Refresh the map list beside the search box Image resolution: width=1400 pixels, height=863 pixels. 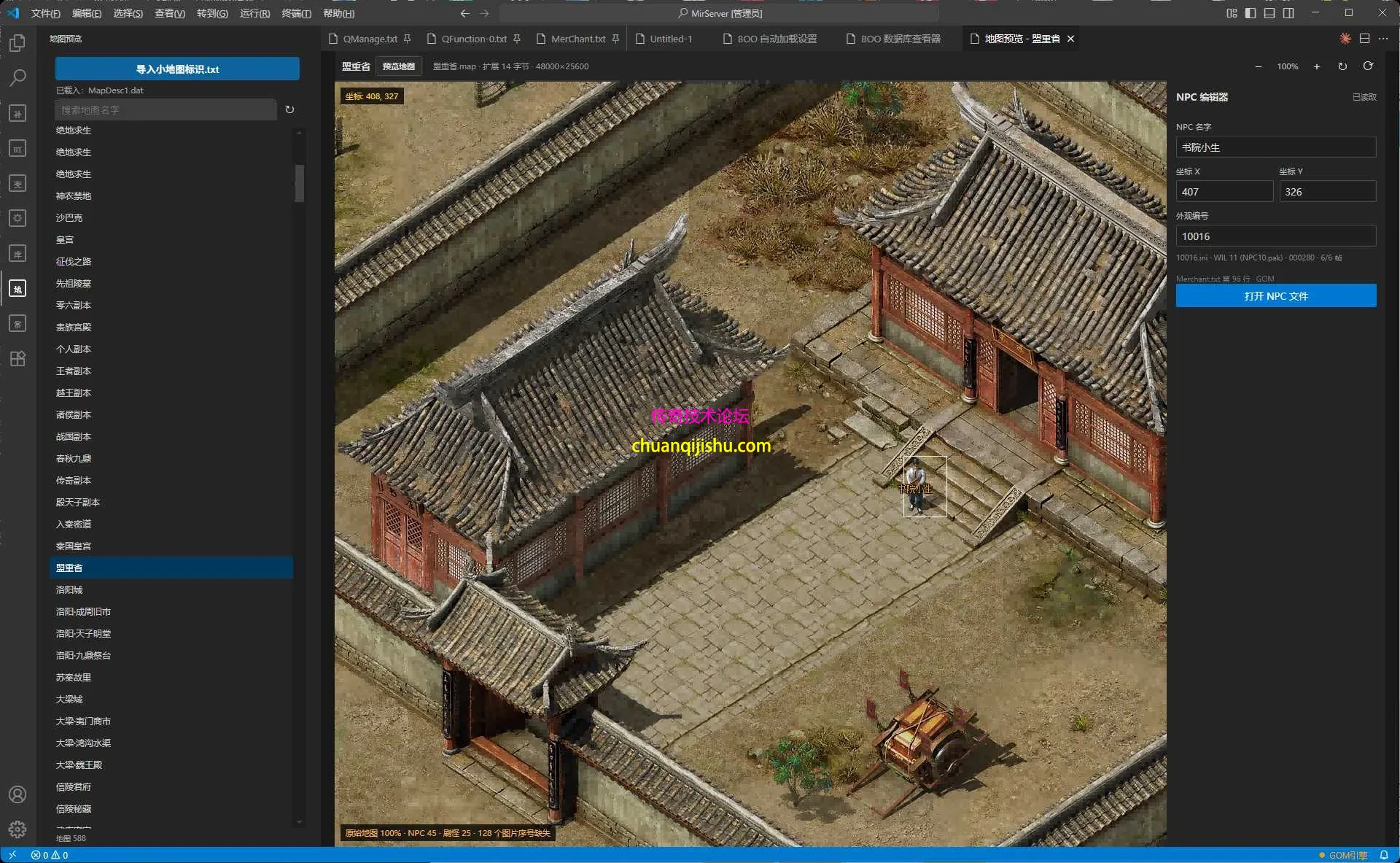coord(289,109)
